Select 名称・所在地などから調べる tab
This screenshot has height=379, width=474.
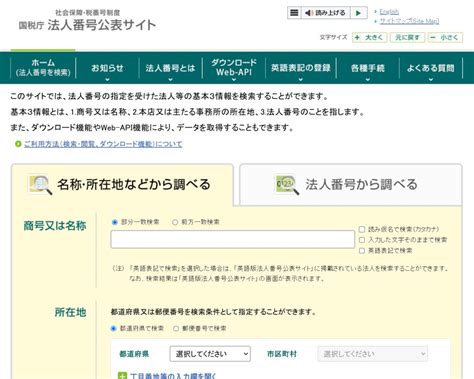click(122, 185)
